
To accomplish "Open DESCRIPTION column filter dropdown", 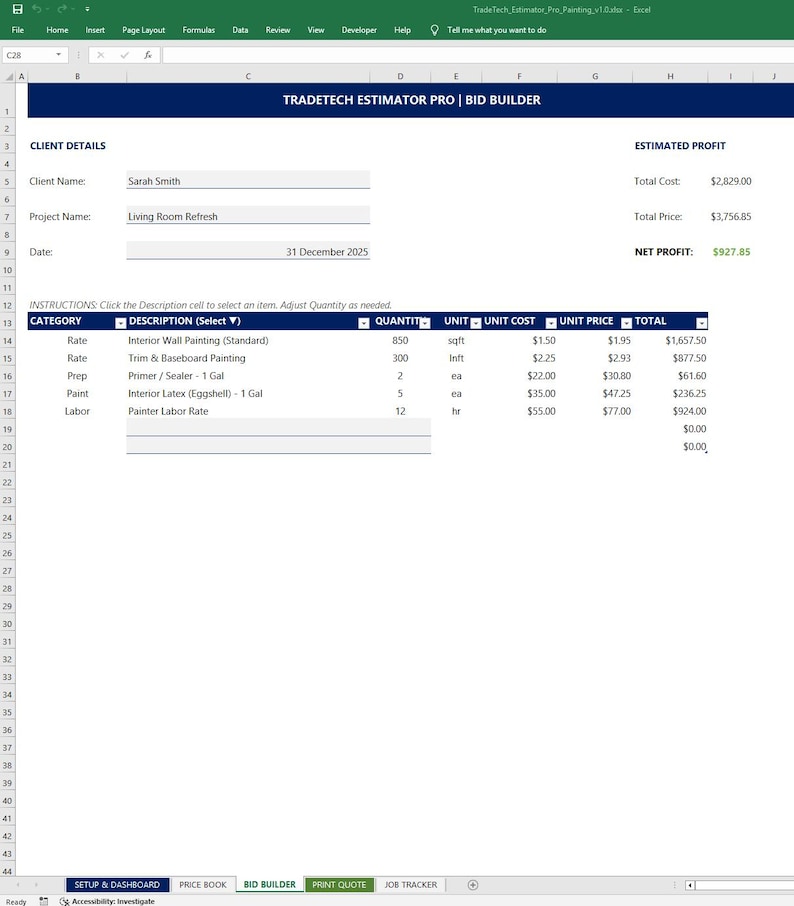I will point(363,322).
